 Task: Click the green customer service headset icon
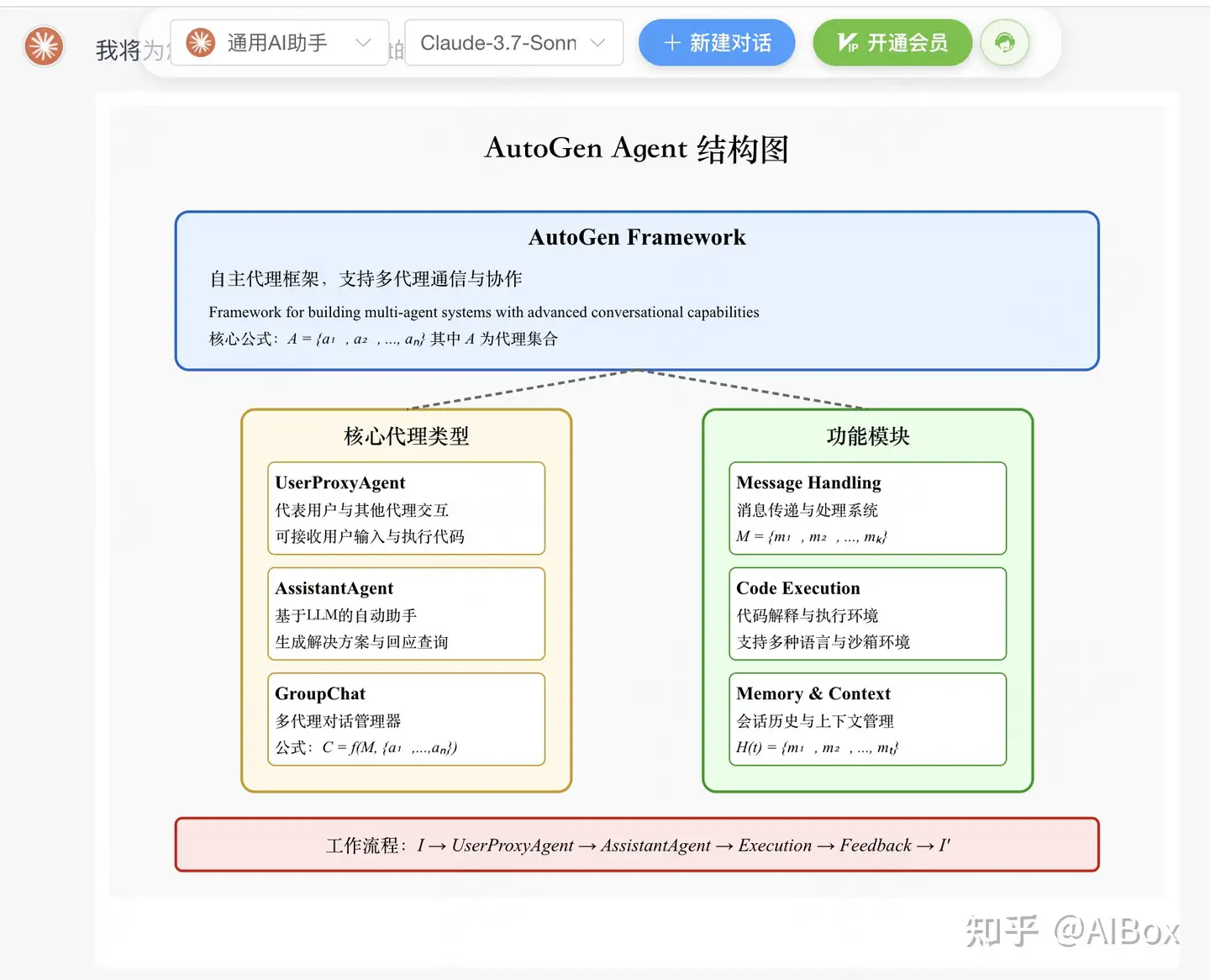click(x=1005, y=43)
